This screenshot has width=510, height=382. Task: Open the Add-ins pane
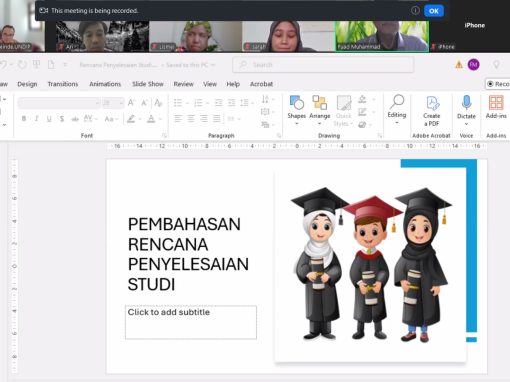(496, 107)
